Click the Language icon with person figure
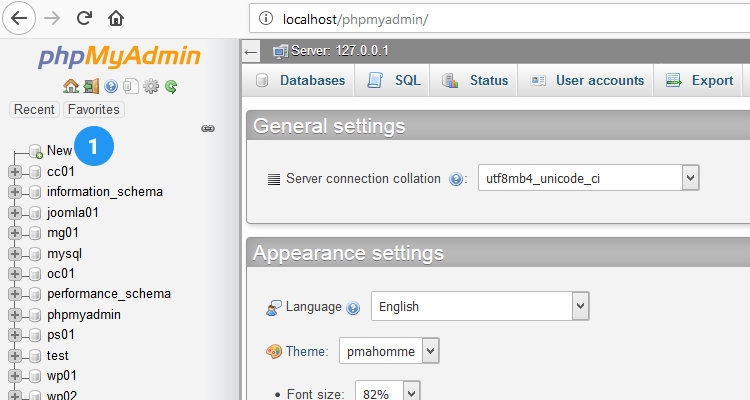 [x=274, y=308]
